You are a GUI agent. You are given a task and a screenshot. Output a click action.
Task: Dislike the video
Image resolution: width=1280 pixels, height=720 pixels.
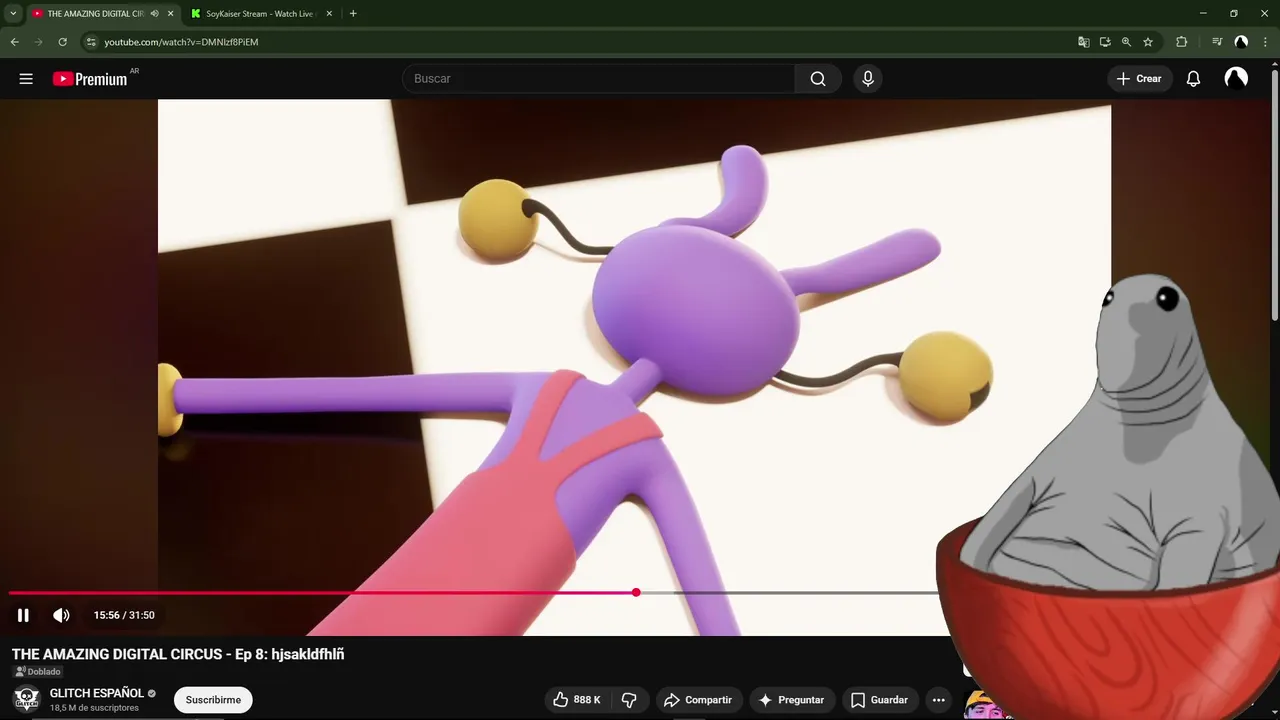(x=629, y=700)
